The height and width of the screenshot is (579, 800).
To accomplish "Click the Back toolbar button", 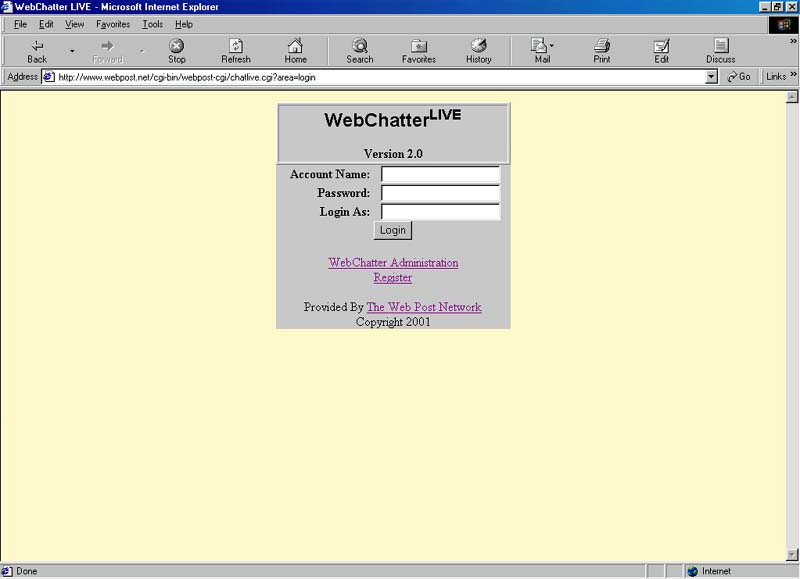I will pyautogui.click(x=37, y=51).
